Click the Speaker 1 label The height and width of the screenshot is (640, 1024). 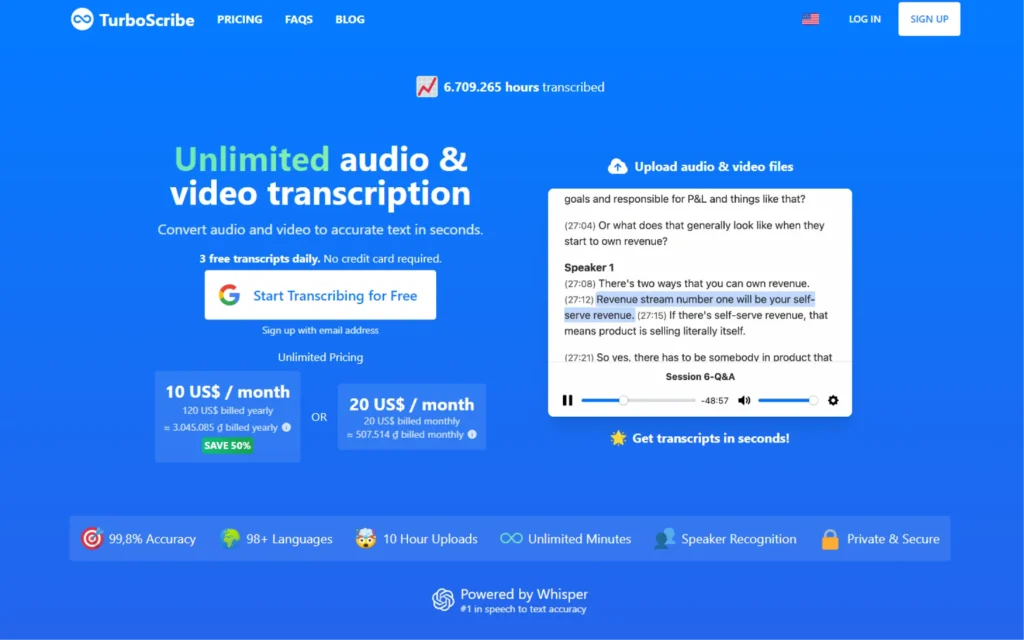(589, 267)
